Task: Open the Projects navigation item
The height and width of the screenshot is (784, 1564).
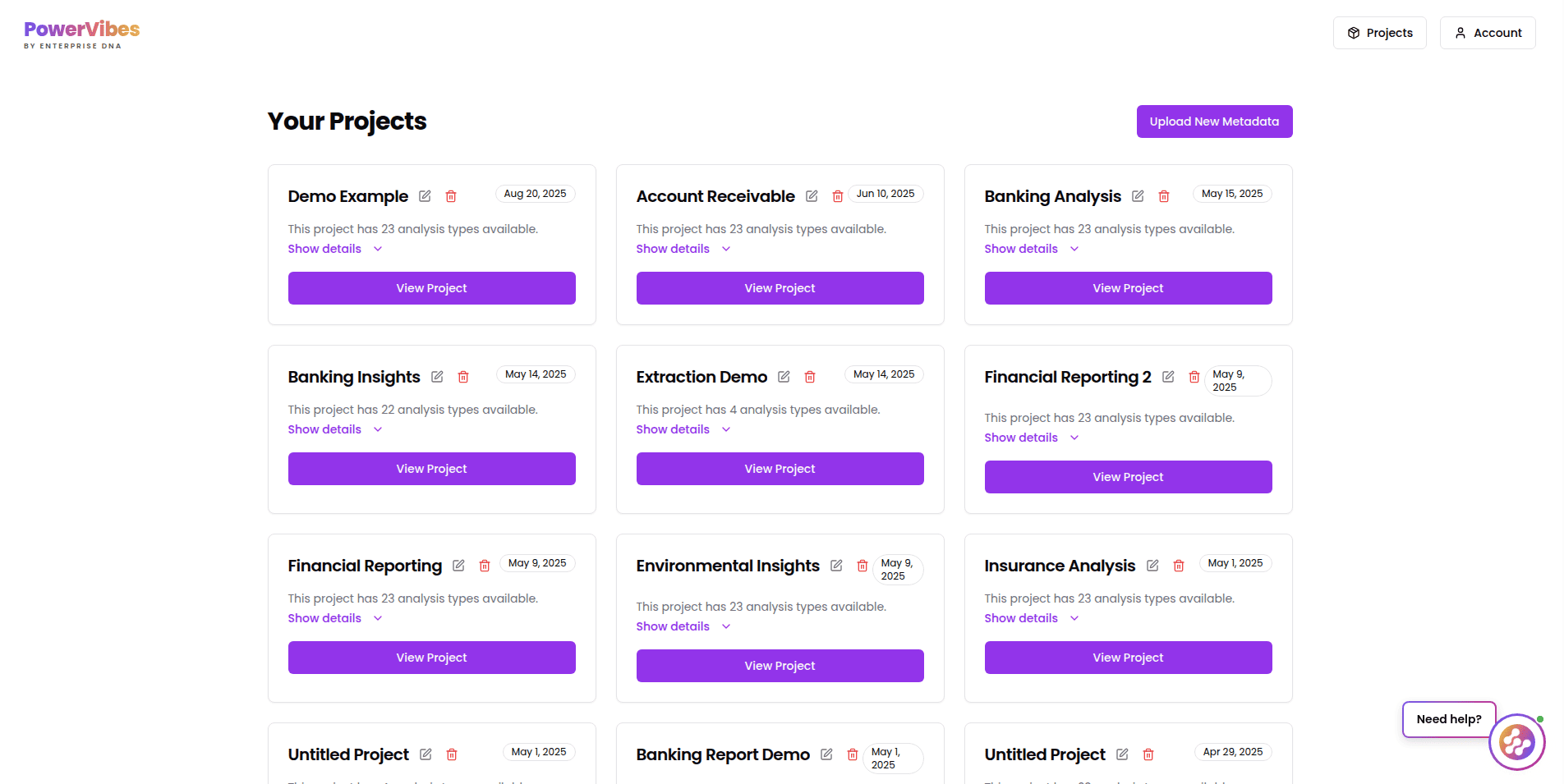Action: 1380,33
